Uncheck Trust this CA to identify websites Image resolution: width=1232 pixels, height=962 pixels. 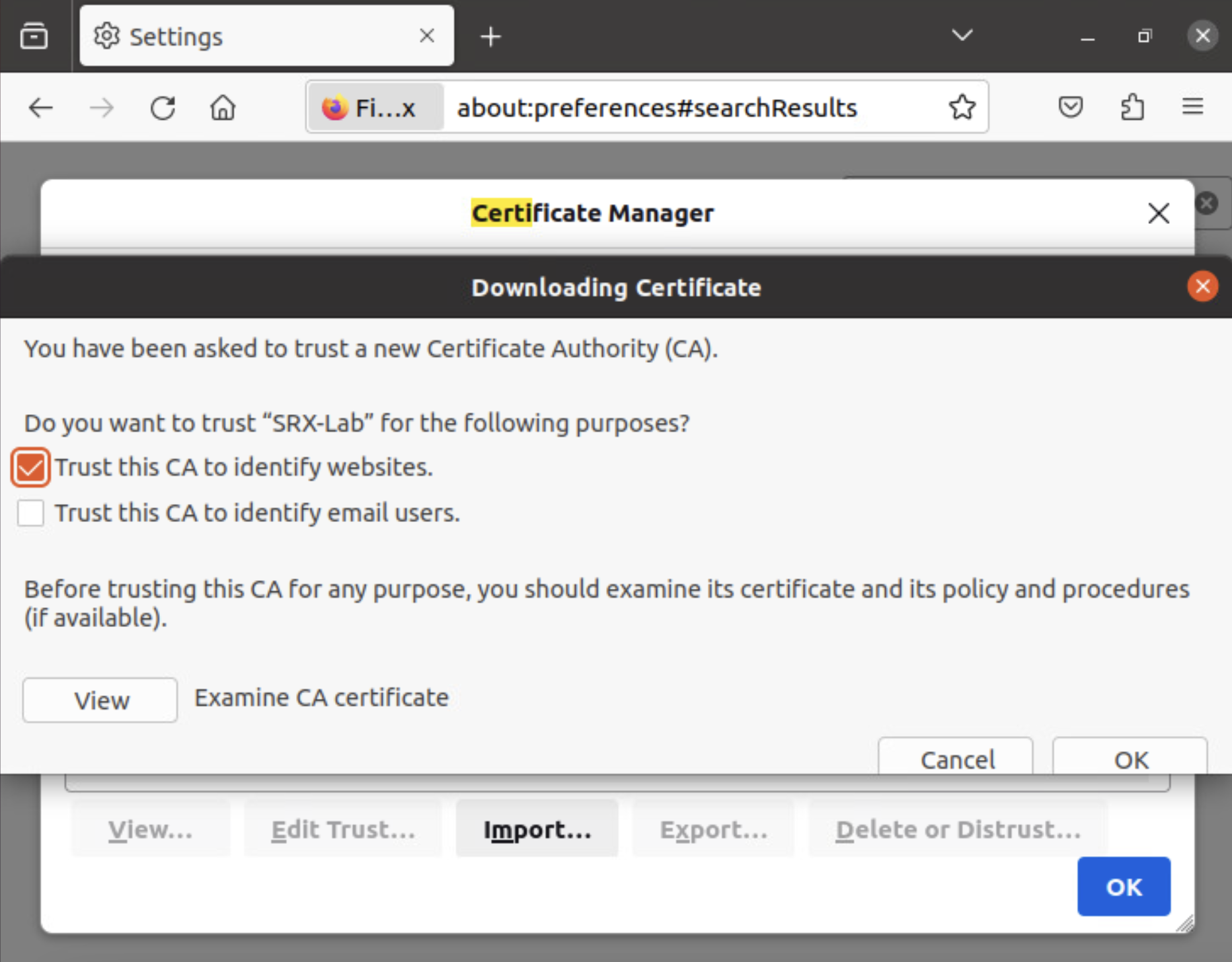coord(31,468)
